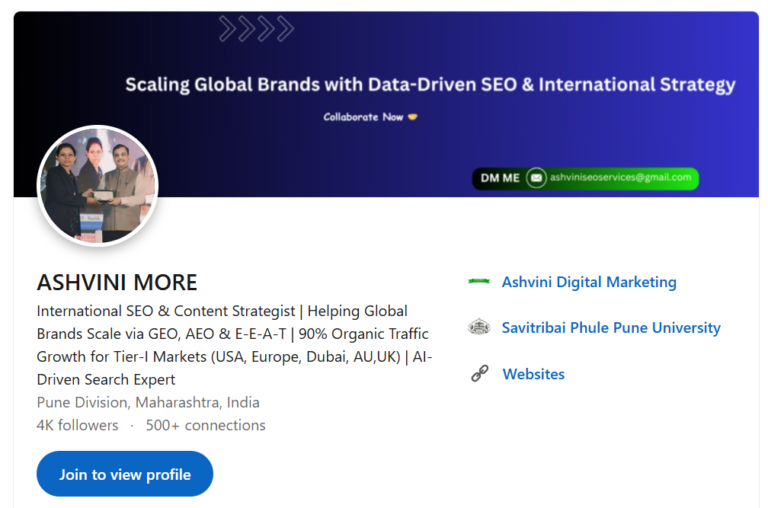Click the handshake emoji after Collaborate Now
768x508 pixels.
point(412,117)
